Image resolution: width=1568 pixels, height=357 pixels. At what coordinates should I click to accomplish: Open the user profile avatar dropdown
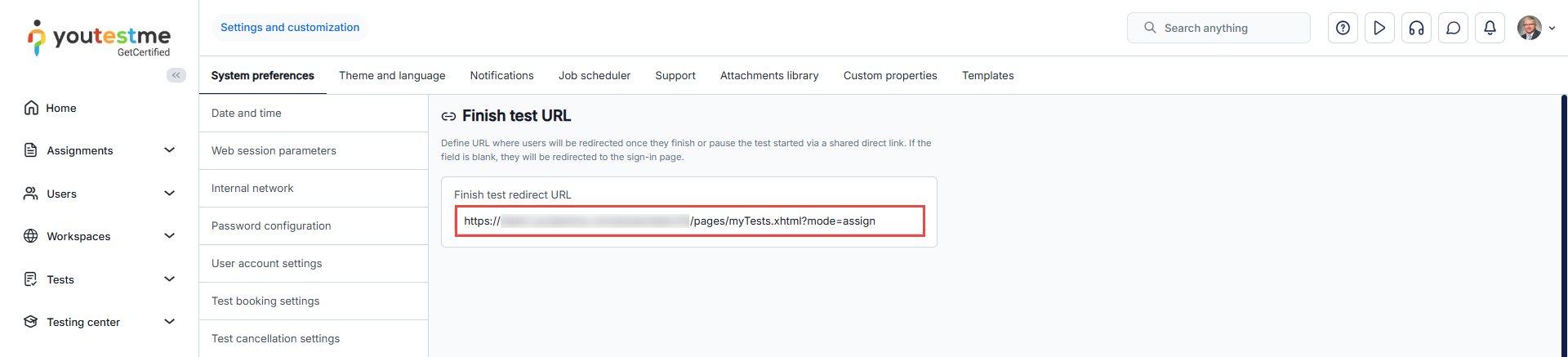1535,28
